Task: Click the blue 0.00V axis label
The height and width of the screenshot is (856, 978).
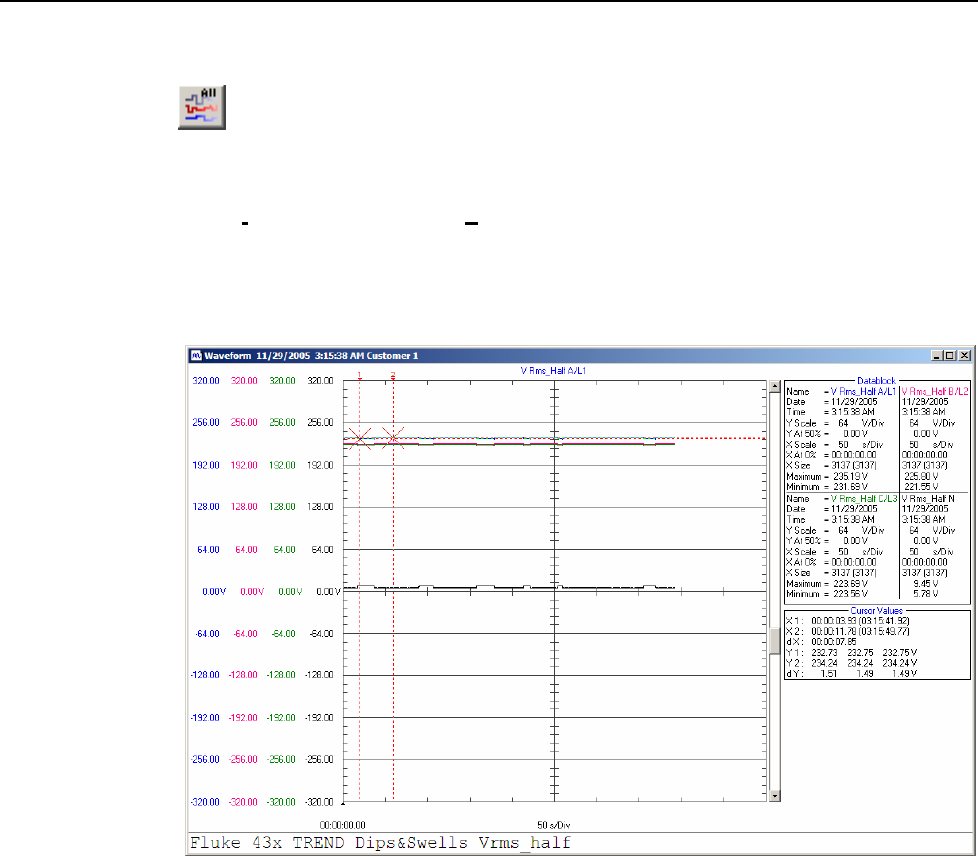Action: [x=214, y=591]
